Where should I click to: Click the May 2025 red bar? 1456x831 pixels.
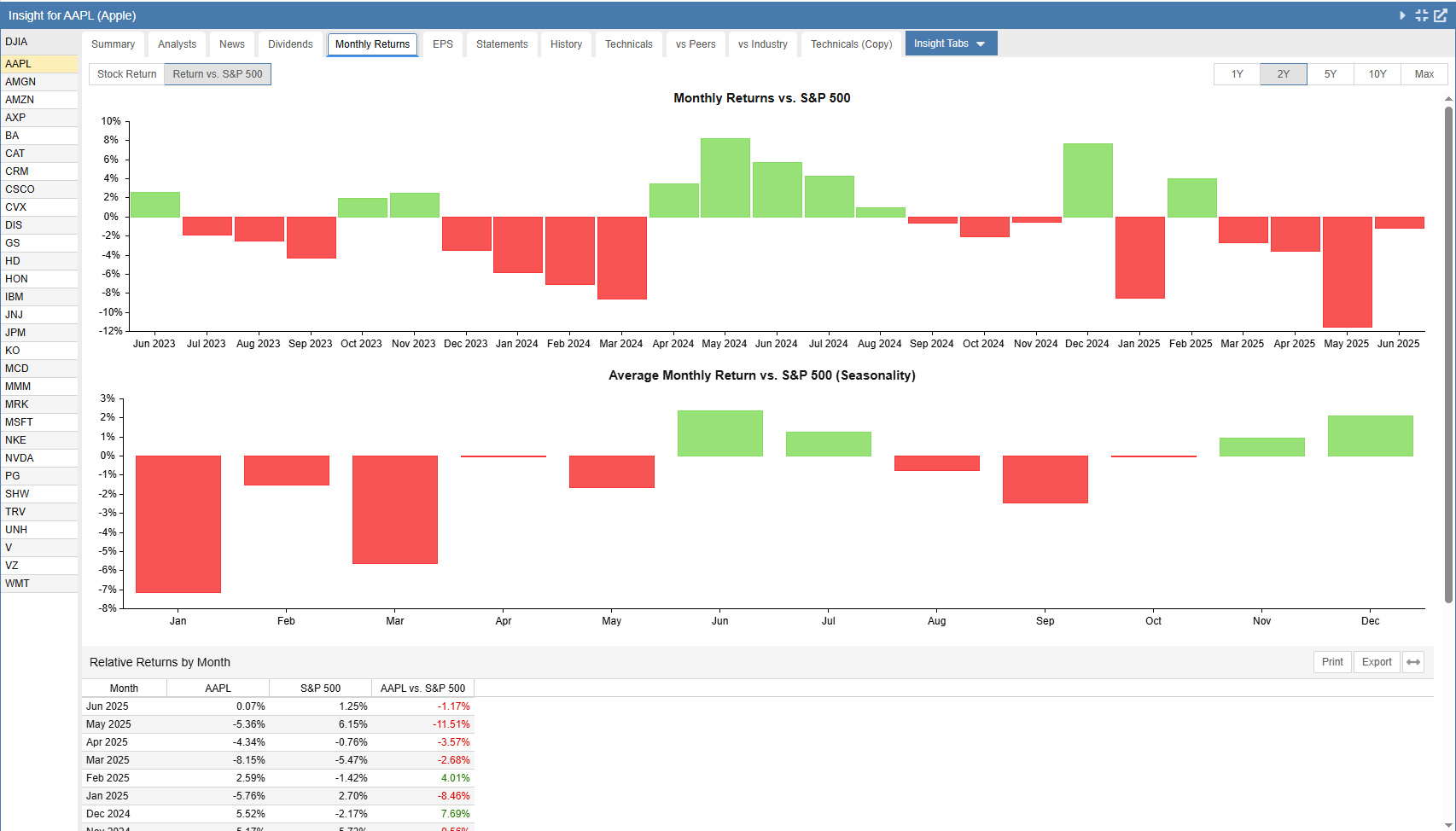click(x=1348, y=272)
